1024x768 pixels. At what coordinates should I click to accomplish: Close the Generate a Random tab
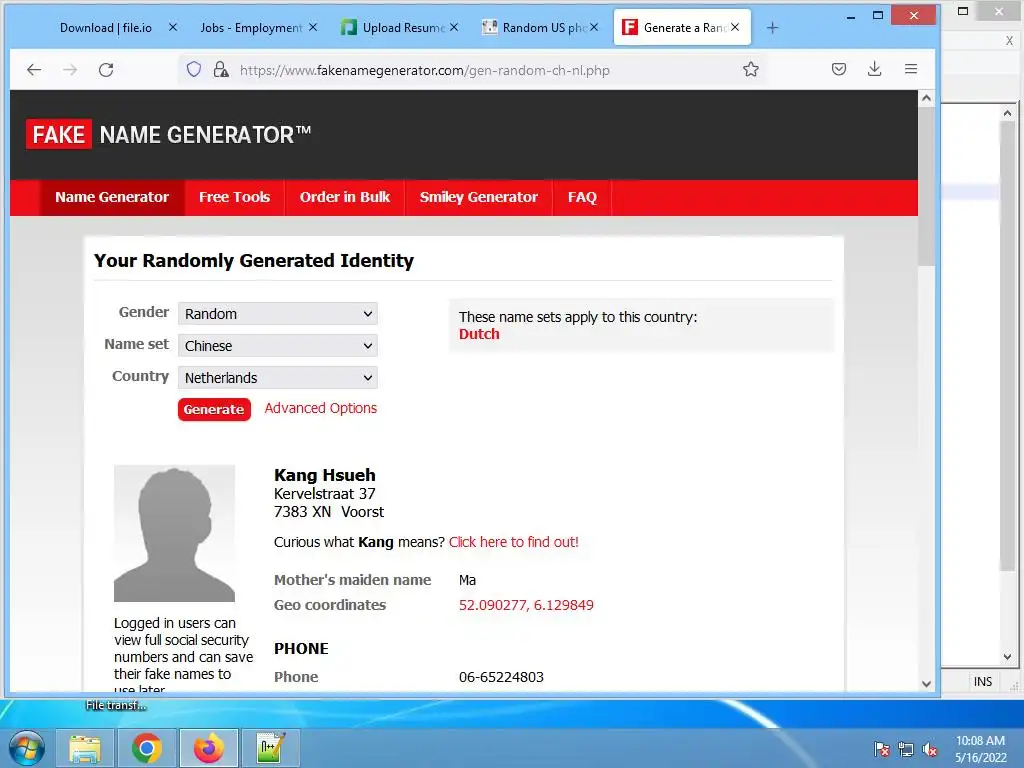(x=735, y=27)
